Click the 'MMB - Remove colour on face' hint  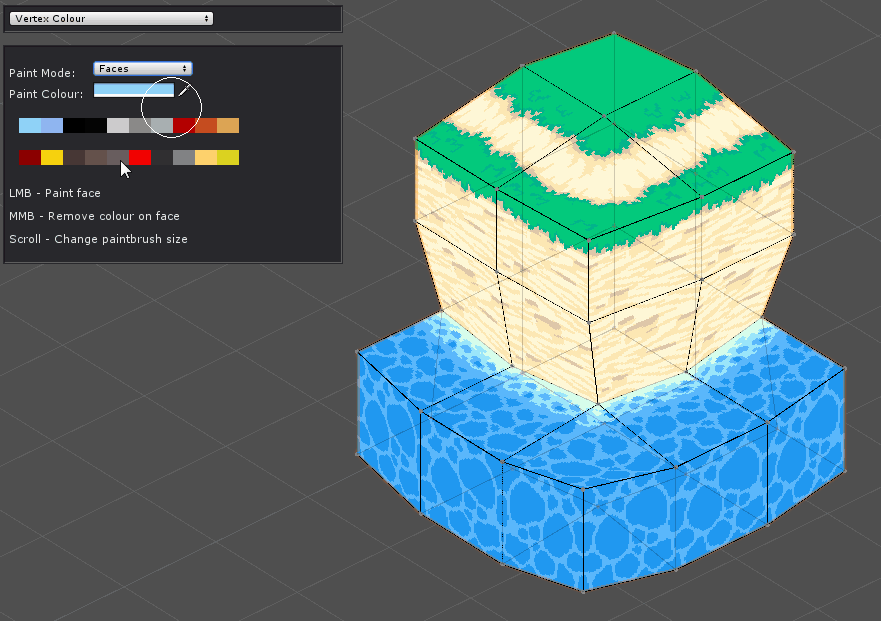(x=94, y=216)
